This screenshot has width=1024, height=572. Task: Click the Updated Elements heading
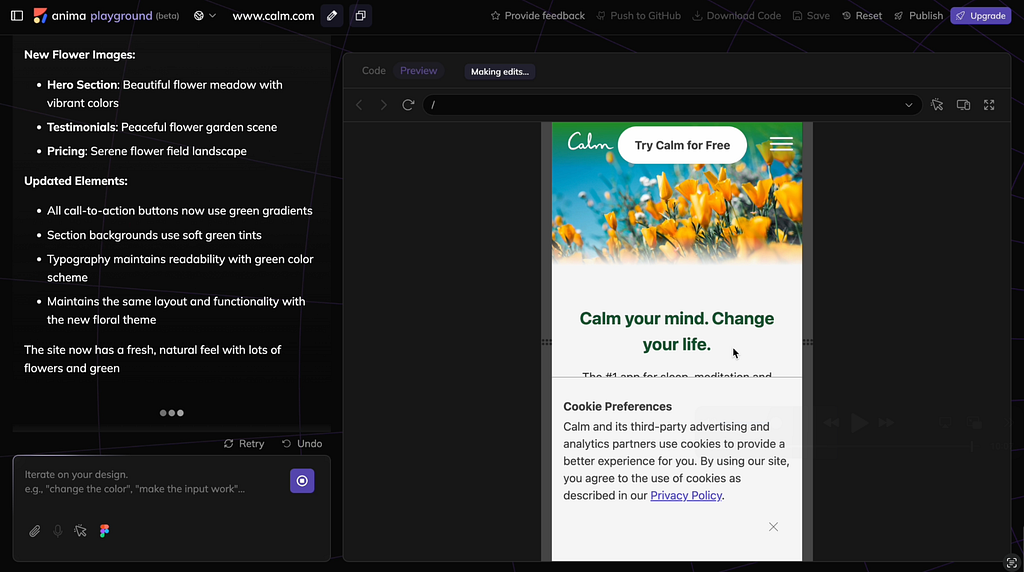[x=76, y=181]
